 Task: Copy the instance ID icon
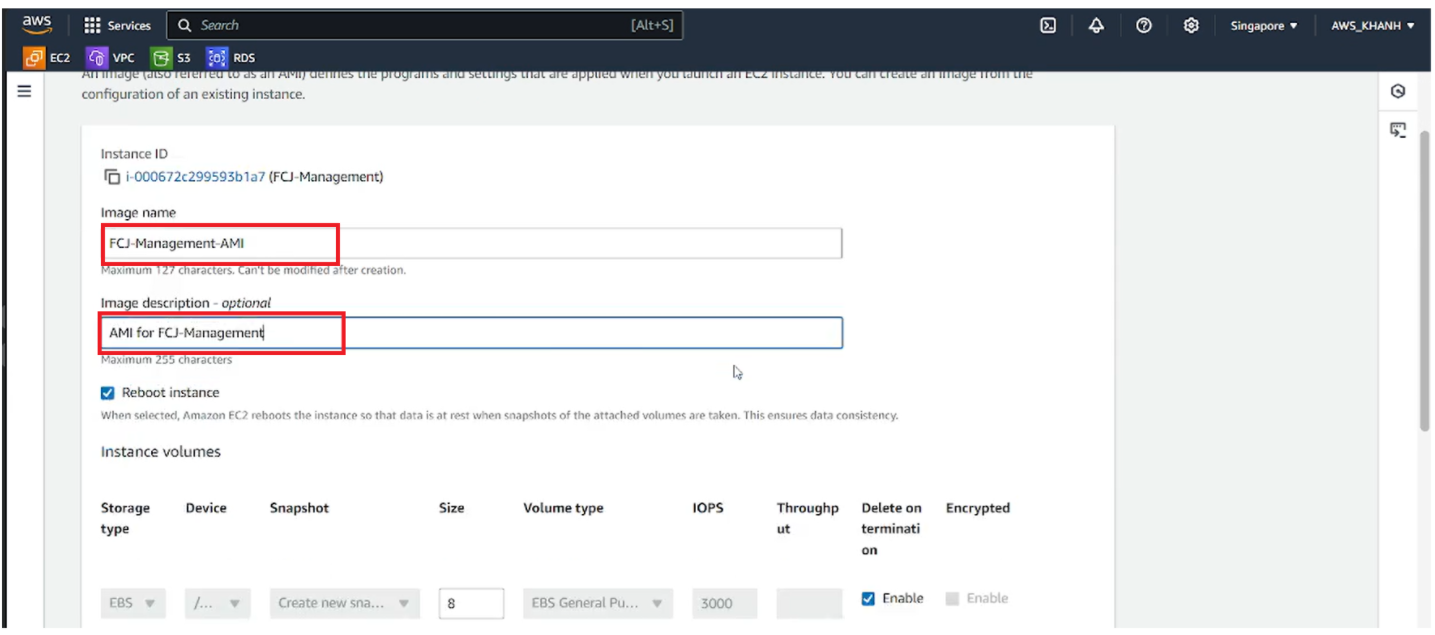click(112, 177)
